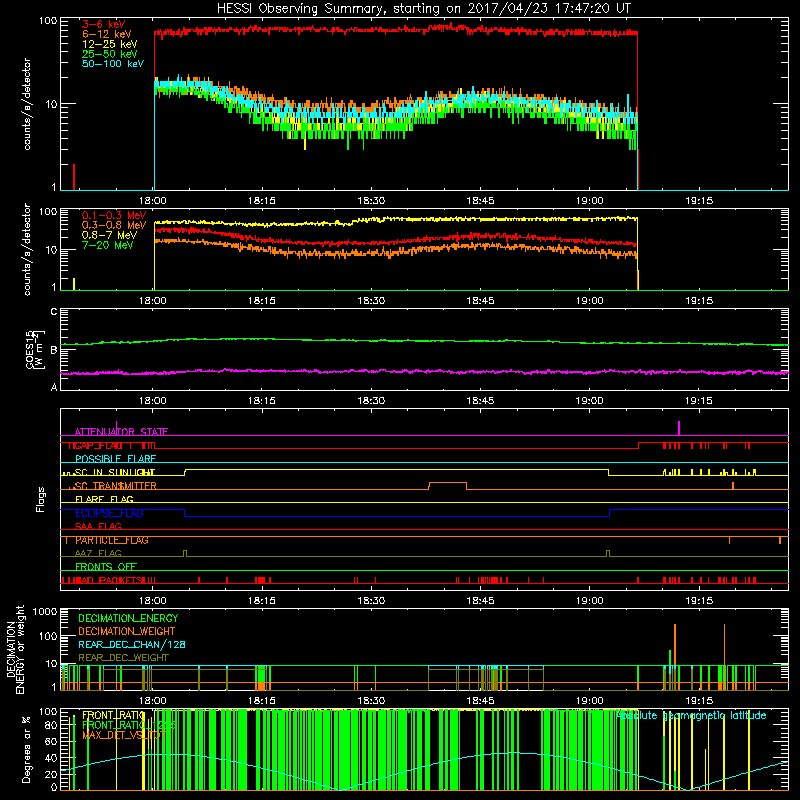800x800 pixels.
Task: Click the AA7 flag pulse near 19:02
Action: [x=608, y=553]
